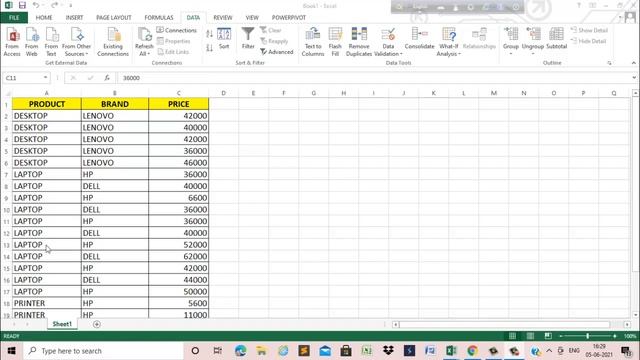The height and width of the screenshot is (360, 640).
Task: Open Group rows dropdown
Action: click(511, 42)
